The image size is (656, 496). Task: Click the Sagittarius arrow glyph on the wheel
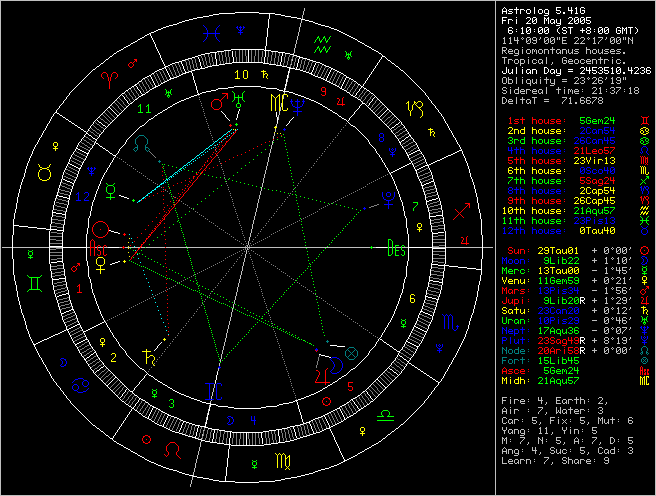(461, 213)
